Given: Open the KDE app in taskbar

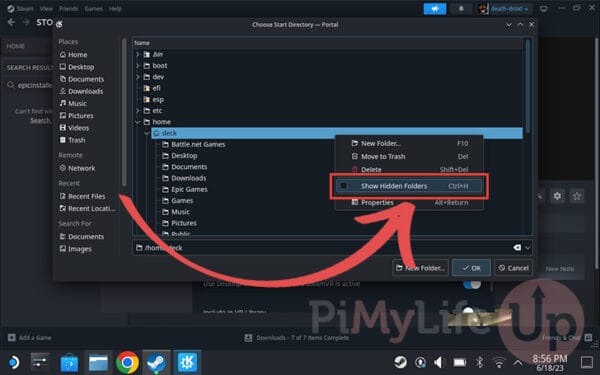Looking at the screenshot, I should pyautogui.click(x=187, y=362).
